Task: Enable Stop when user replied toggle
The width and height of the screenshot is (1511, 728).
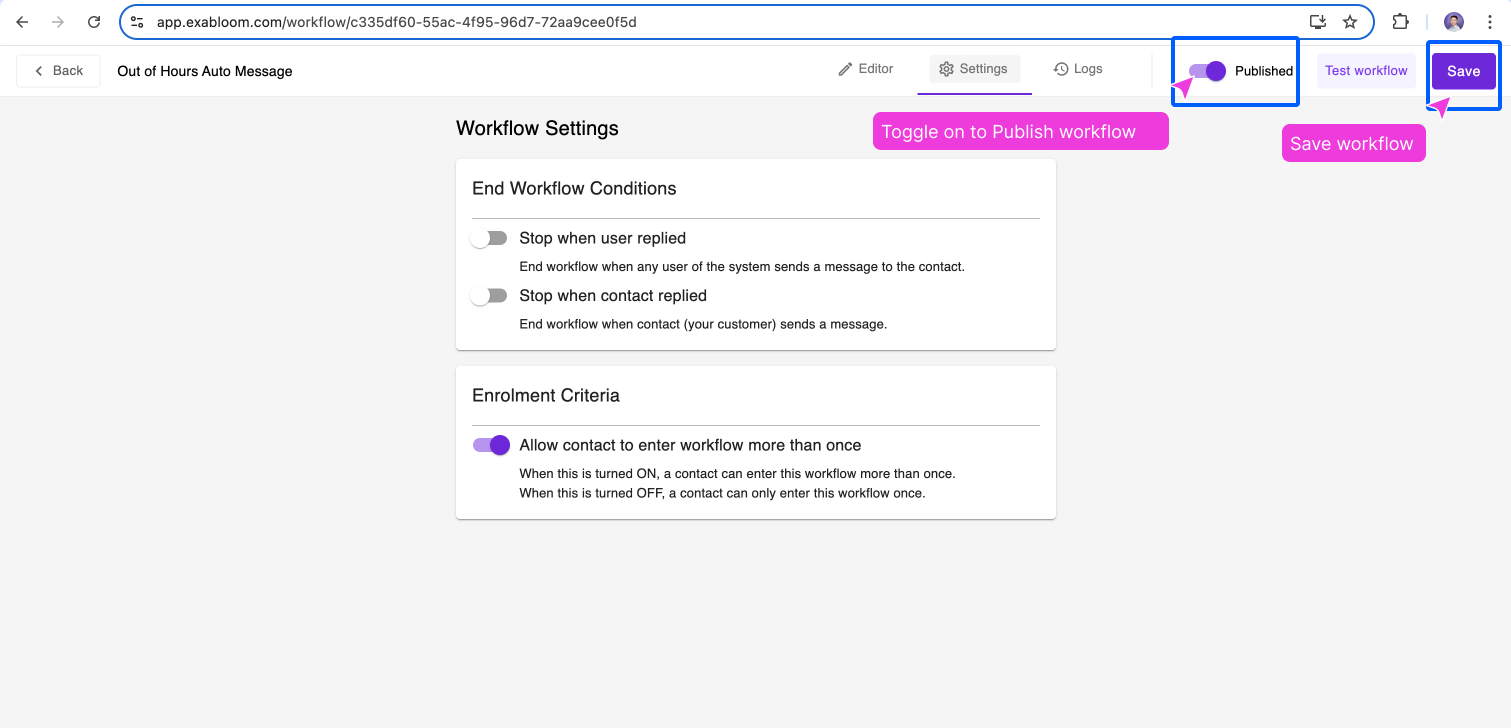Action: (x=489, y=239)
